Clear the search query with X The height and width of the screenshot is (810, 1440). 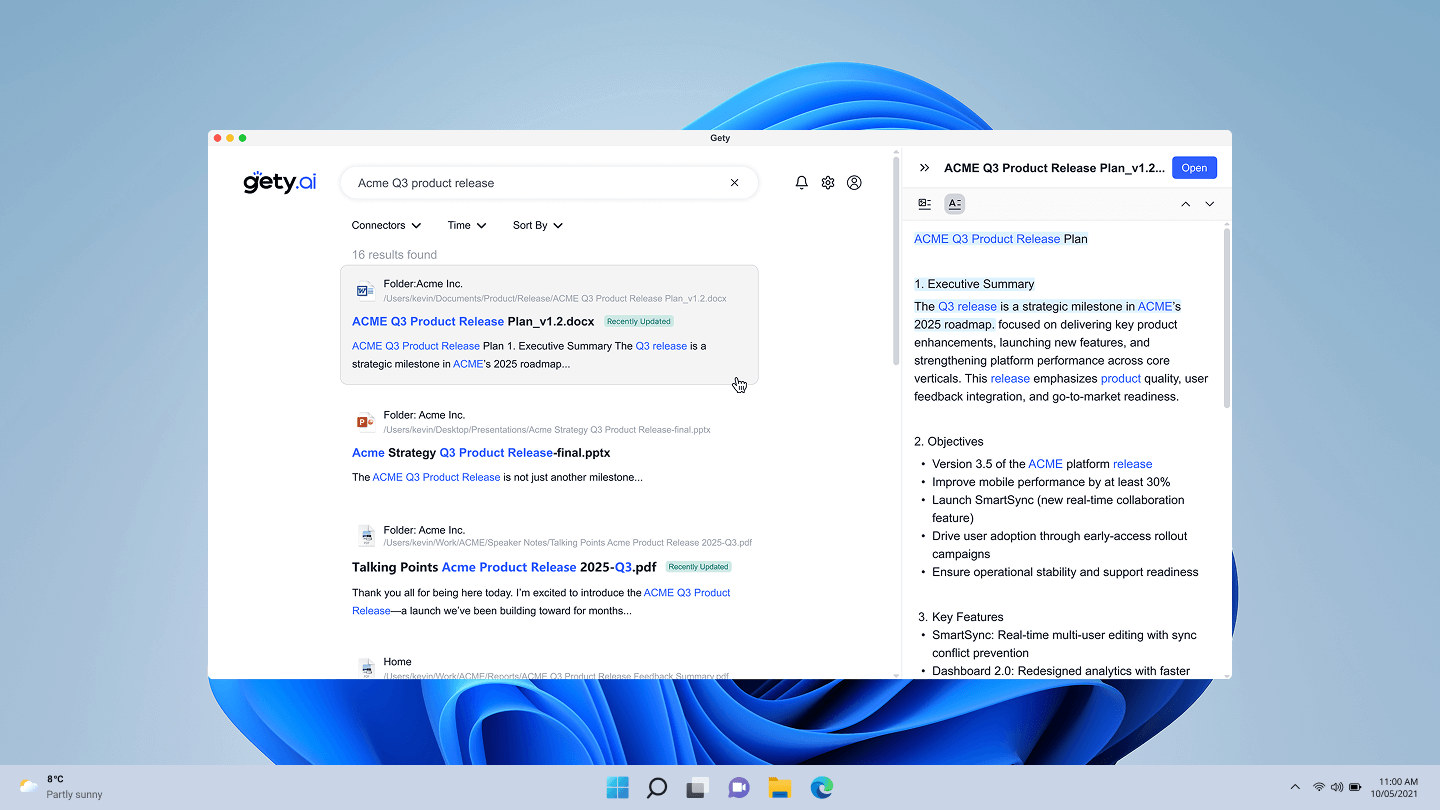(734, 183)
